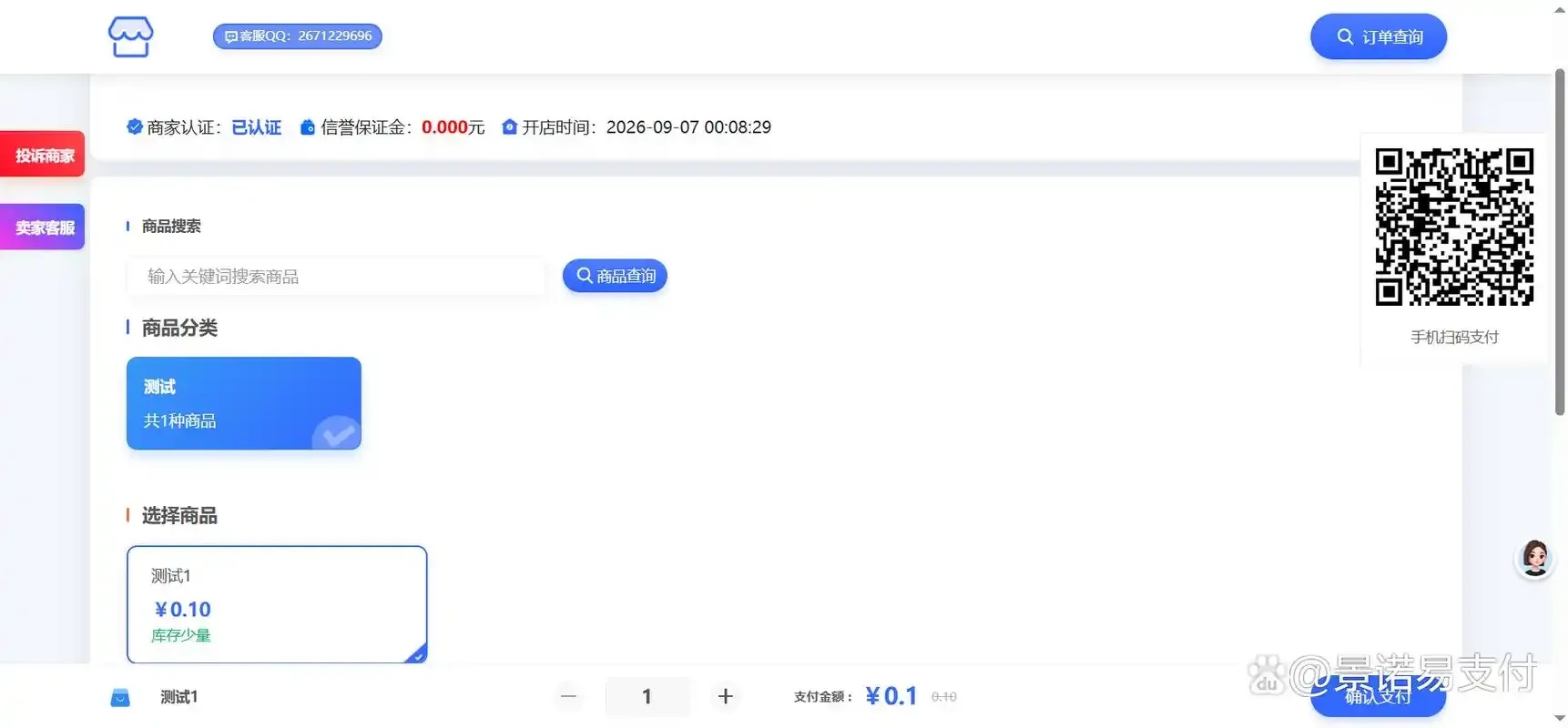Click the 开店时间 shop opening icon
This screenshot has width=1568, height=728.
click(510, 126)
